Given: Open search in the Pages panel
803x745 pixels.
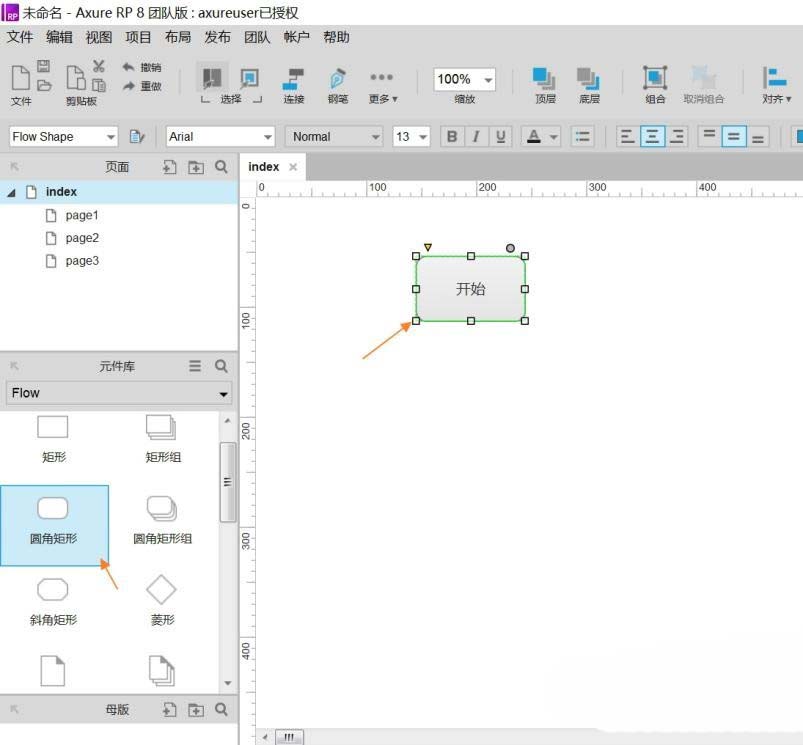Looking at the screenshot, I should 221,167.
